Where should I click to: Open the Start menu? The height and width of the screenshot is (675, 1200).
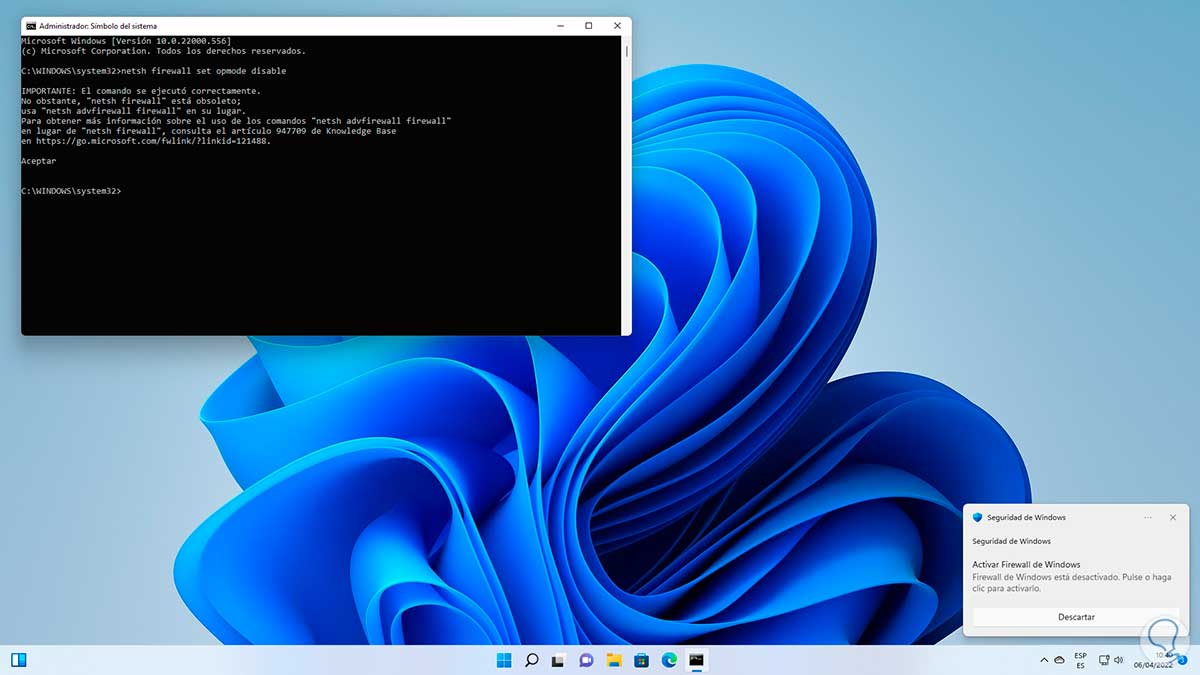pos(503,660)
